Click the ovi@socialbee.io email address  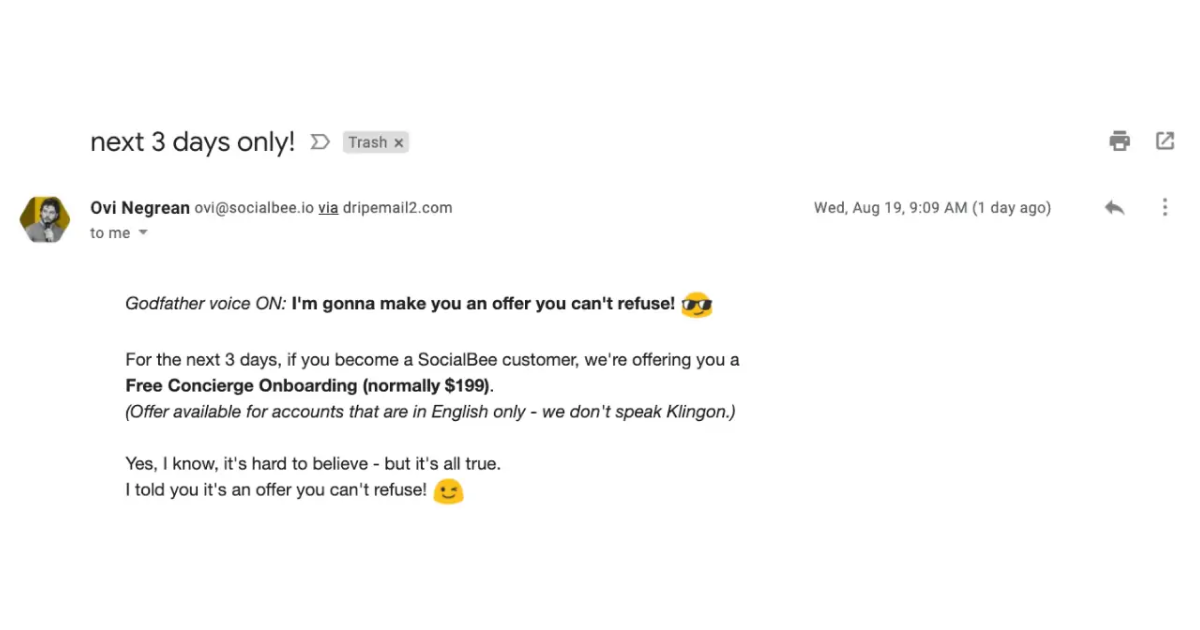pyautogui.click(x=254, y=208)
